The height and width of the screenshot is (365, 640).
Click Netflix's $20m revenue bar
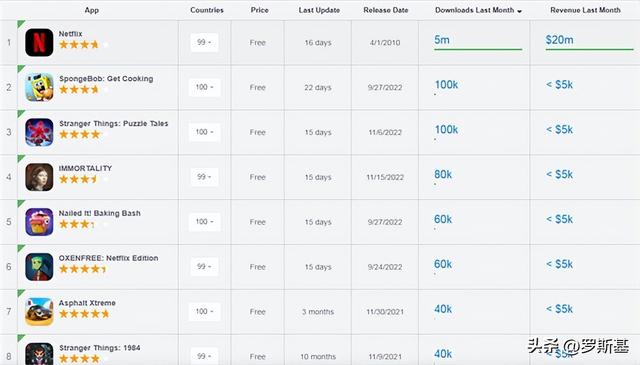(589, 49)
